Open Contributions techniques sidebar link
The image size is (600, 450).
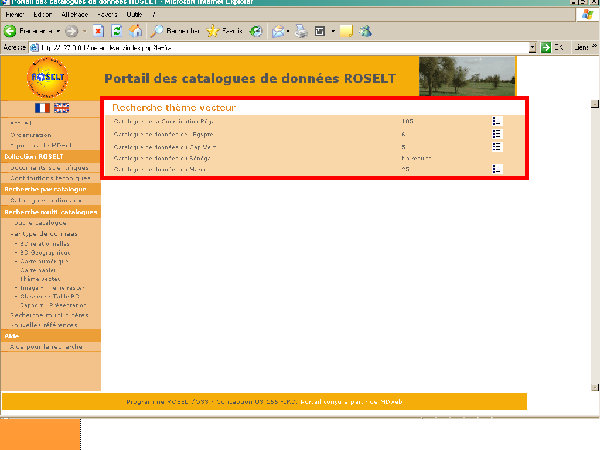coord(51,178)
